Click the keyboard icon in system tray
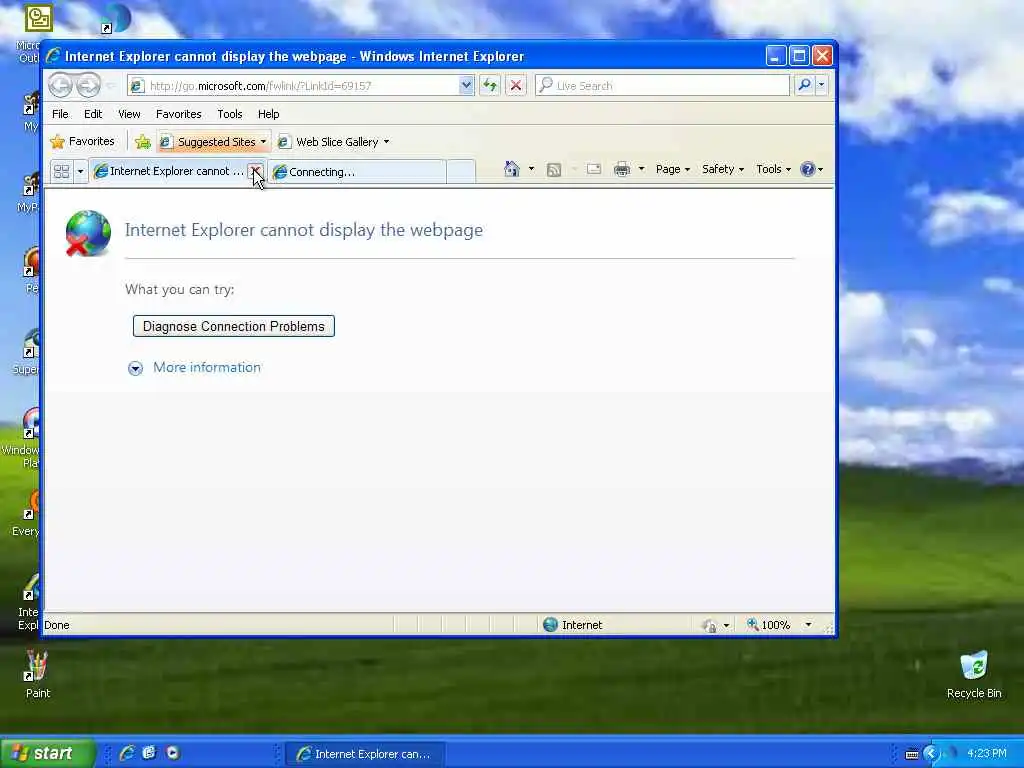Viewport: 1024px width, 768px height. pyautogui.click(x=912, y=754)
